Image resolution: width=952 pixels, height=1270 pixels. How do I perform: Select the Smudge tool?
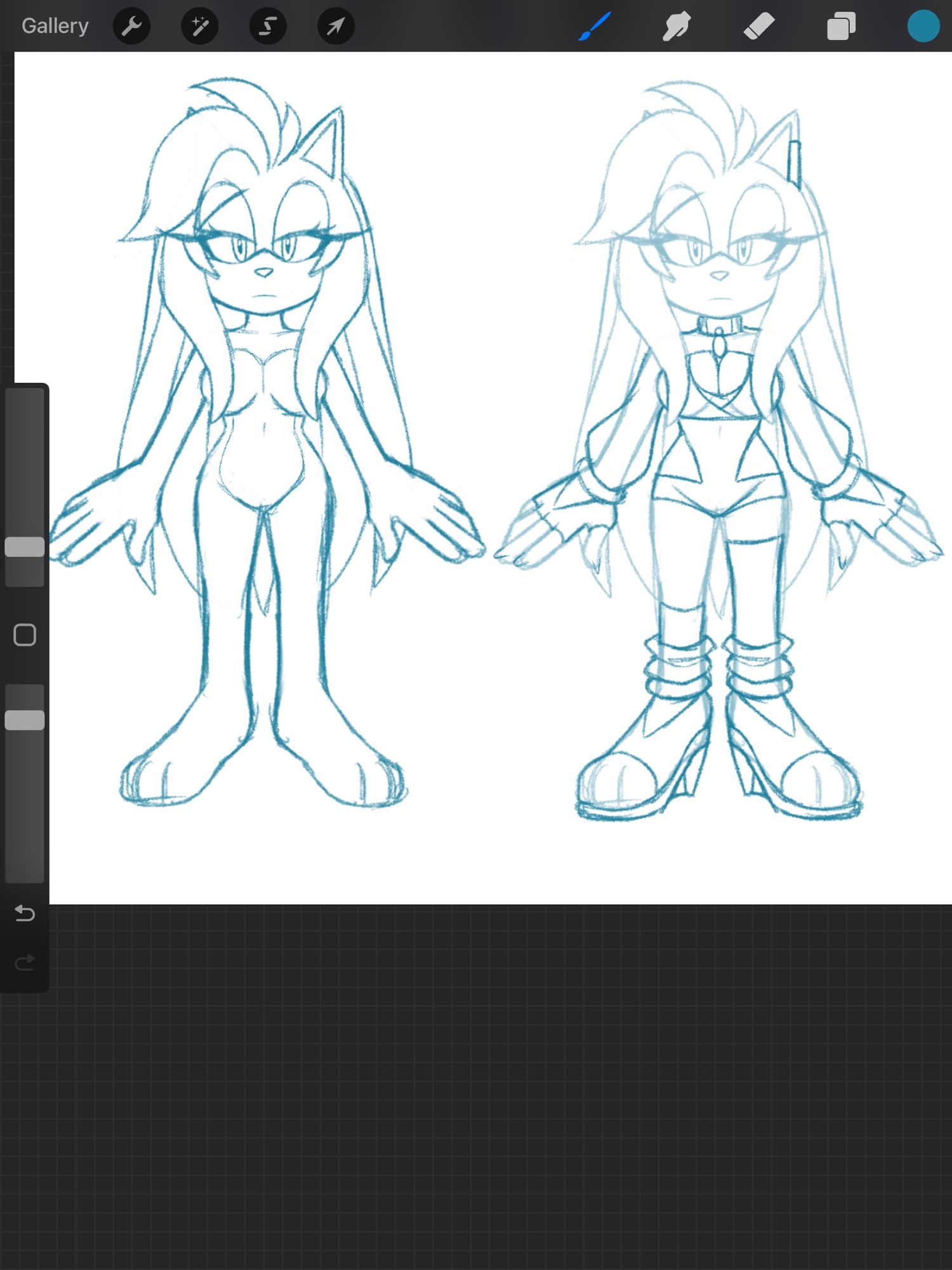coord(677,26)
